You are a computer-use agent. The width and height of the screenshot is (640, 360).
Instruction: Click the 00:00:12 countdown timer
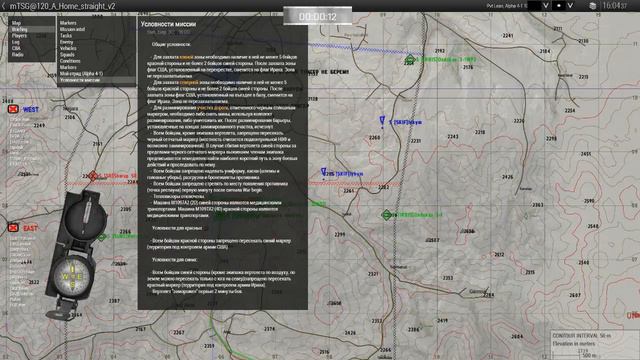(x=318, y=16)
